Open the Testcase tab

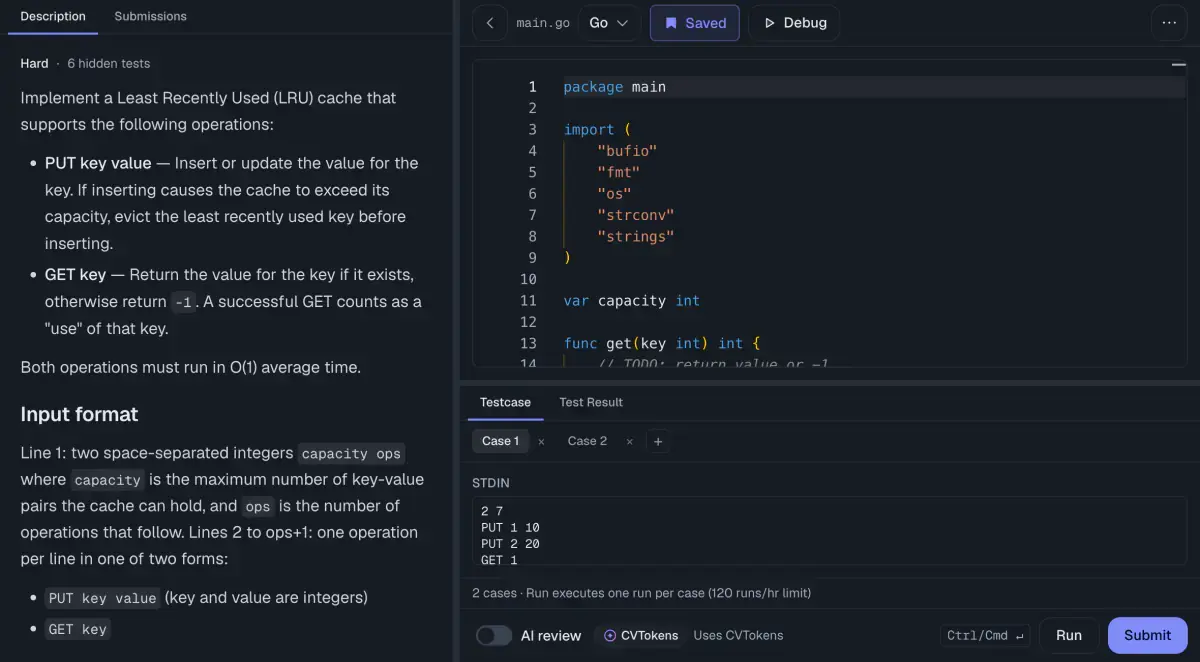pyautogui.click(x=505, y=402)
